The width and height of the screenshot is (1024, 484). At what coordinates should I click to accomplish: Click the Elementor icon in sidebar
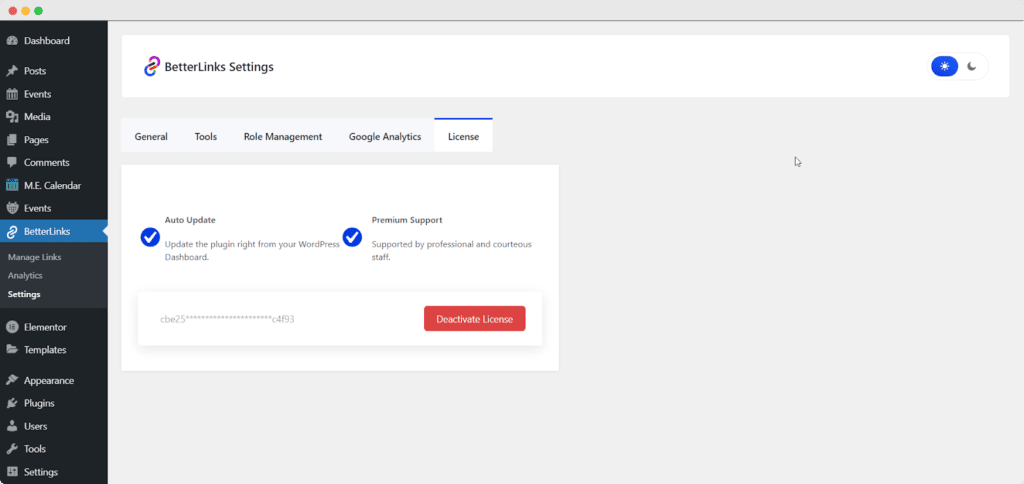pos(12,327)
